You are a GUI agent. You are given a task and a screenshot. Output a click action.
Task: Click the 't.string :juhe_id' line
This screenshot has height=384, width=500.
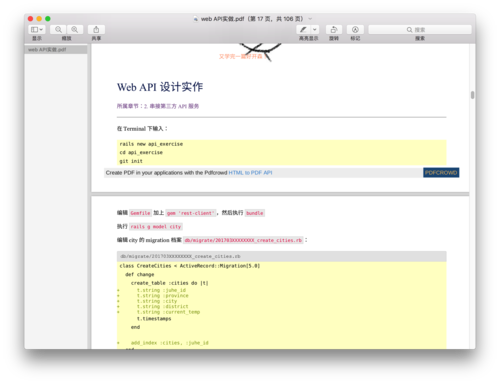(161, 290)
